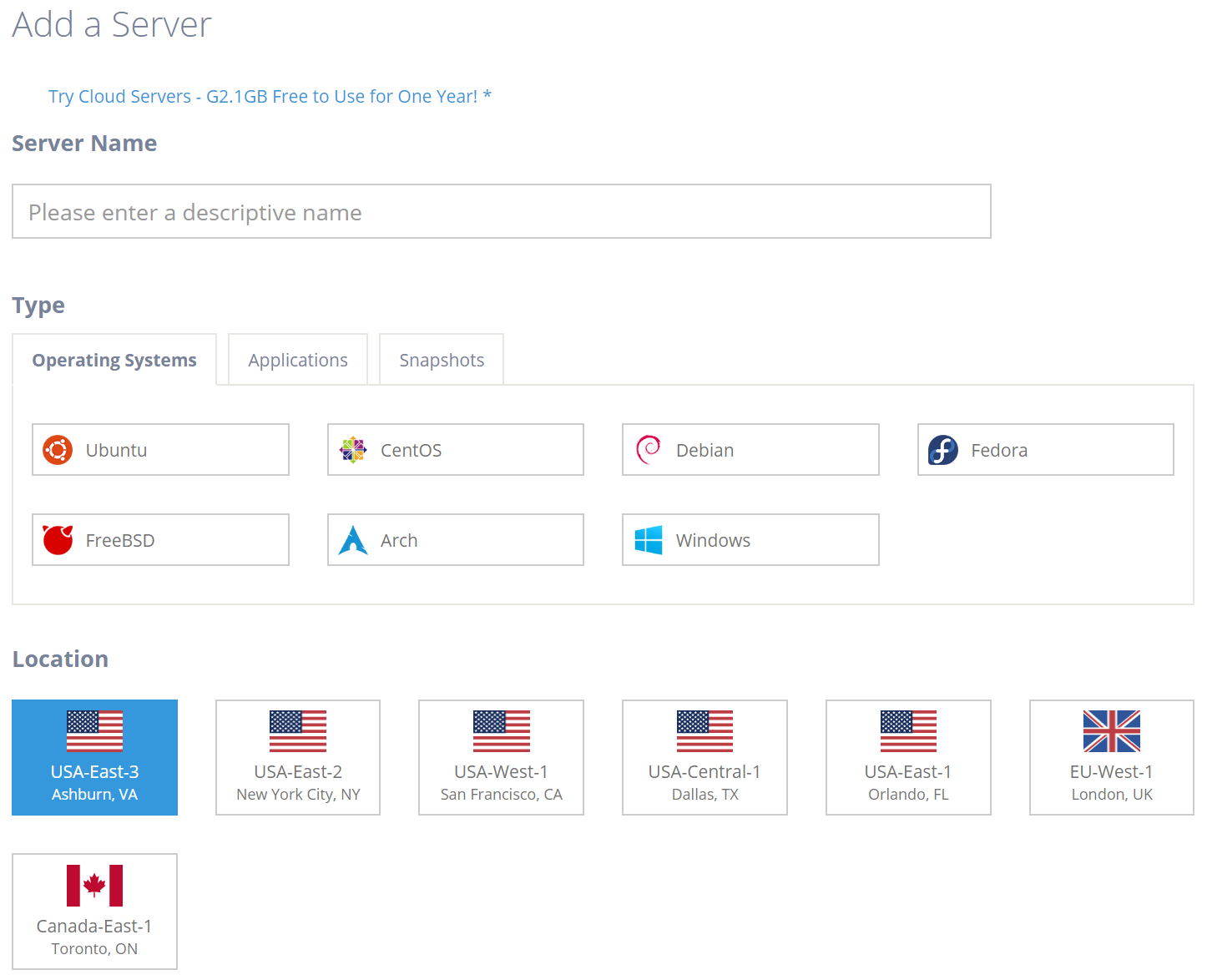
Task: Click the Windows logo icon
Action: pos(649,540)
